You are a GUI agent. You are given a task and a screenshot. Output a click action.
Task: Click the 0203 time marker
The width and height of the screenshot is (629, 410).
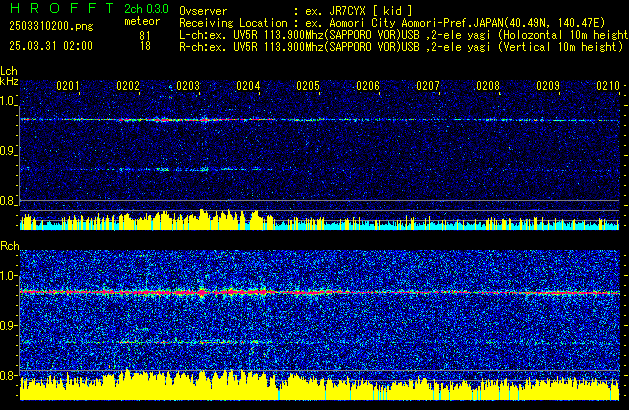click(188, 86)
